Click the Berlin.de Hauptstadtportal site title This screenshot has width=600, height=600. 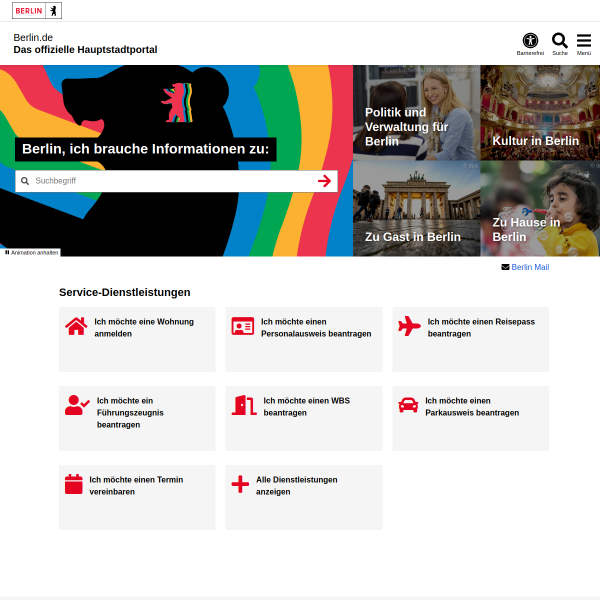click(85, 44)
